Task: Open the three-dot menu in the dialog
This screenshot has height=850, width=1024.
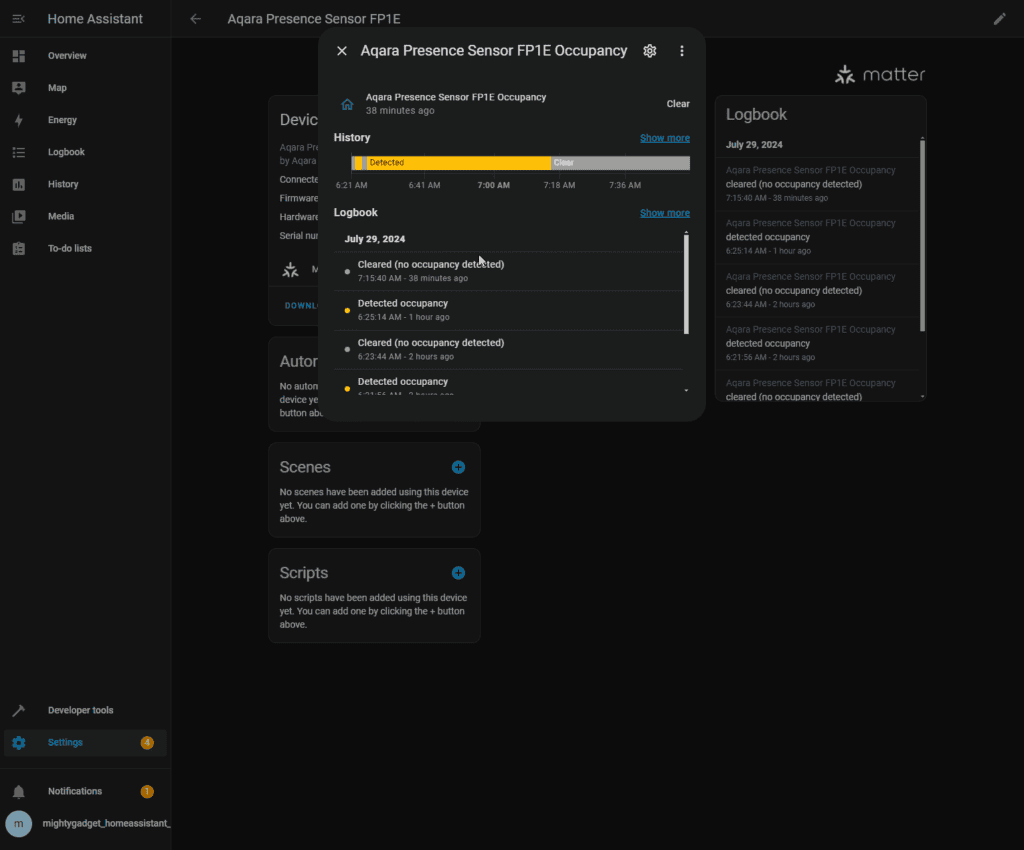Action: click(x=682, y=51)
